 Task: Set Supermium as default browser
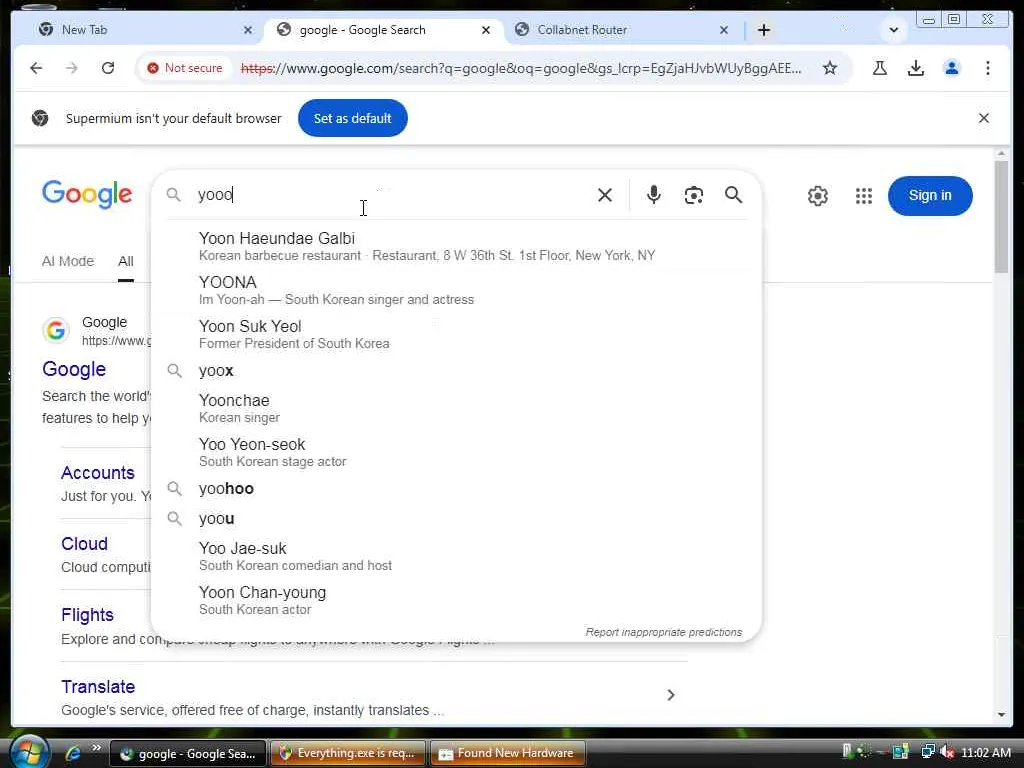(353, 118)
